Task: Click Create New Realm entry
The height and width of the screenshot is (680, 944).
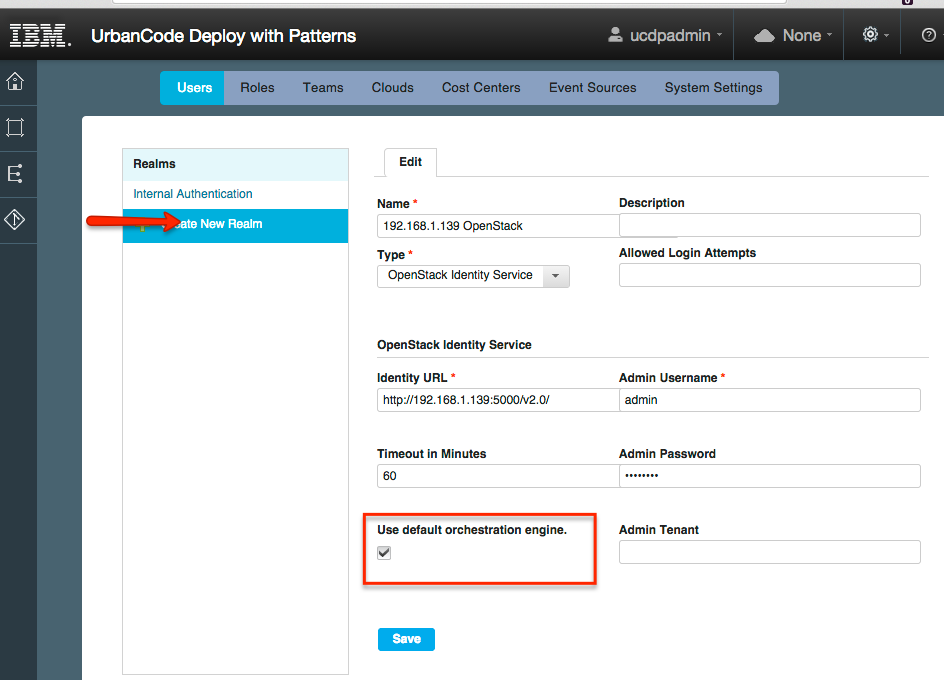Action: [x=235, y=225]
